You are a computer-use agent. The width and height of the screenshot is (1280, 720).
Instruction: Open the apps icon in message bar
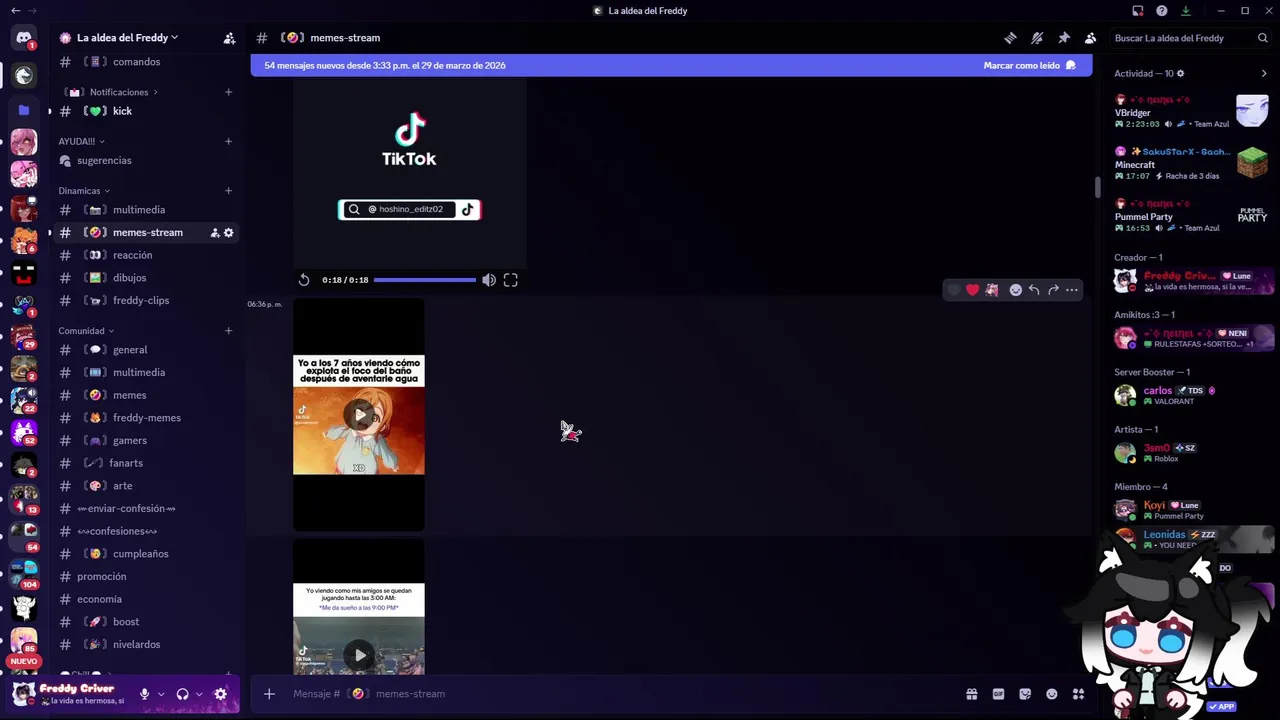pyautogui.click(x=1078, y=694)
